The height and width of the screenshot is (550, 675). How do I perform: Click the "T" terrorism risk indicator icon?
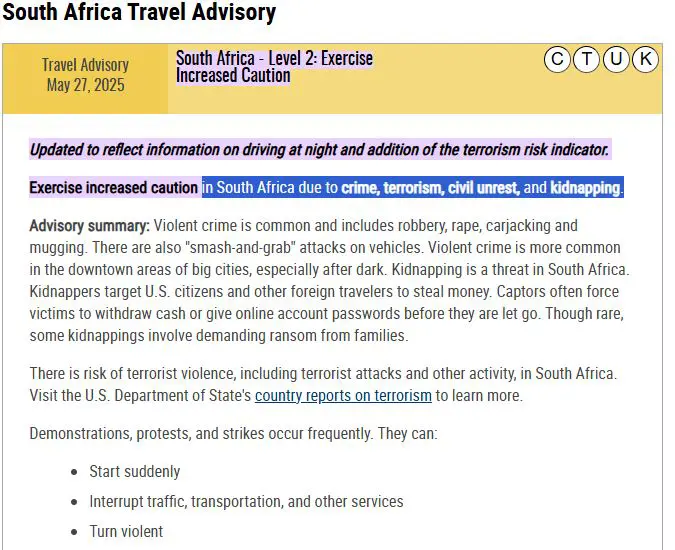586,60
